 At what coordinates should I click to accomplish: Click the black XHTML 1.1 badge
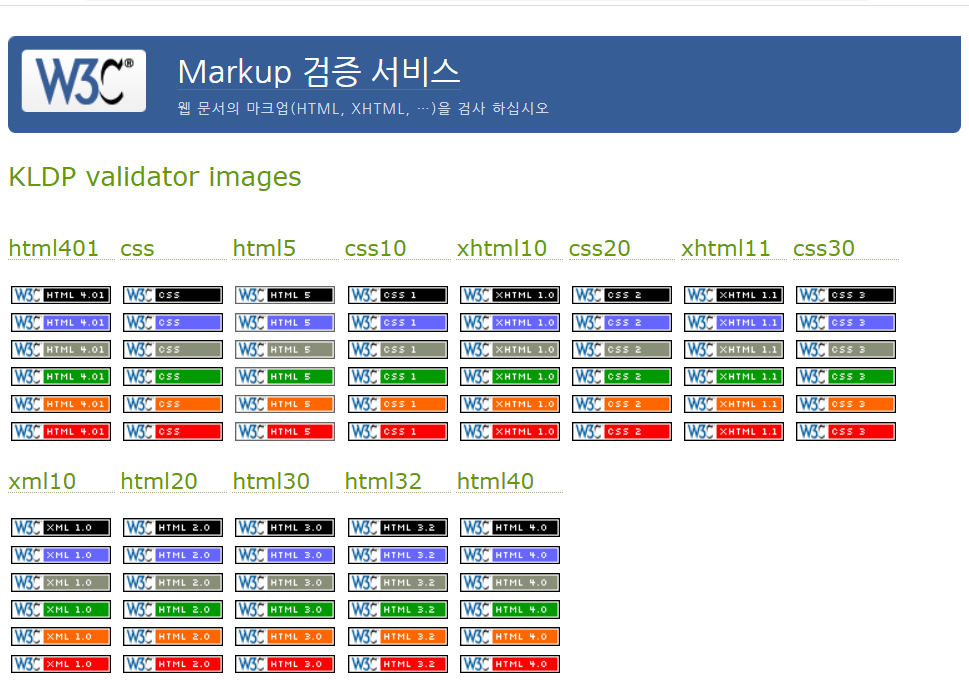734,295
